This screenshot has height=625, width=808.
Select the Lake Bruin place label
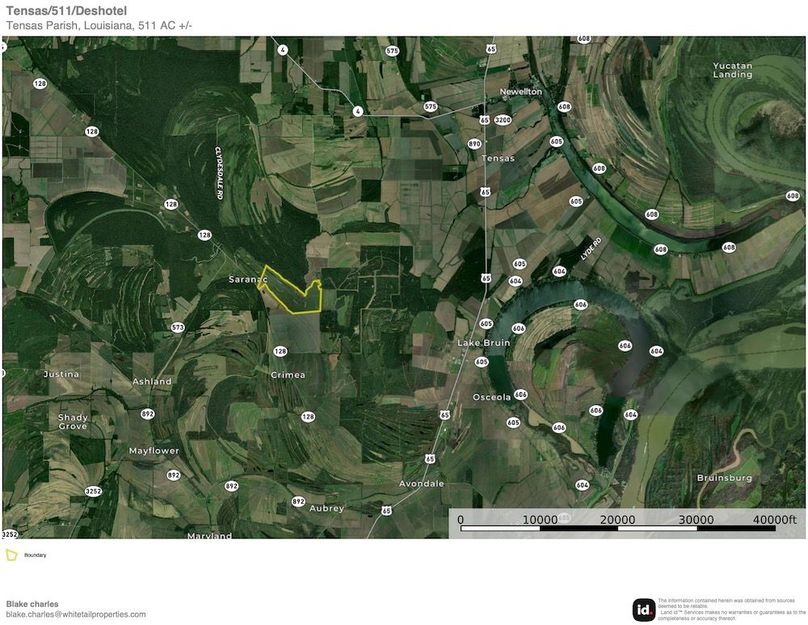(x=483, y=341)
